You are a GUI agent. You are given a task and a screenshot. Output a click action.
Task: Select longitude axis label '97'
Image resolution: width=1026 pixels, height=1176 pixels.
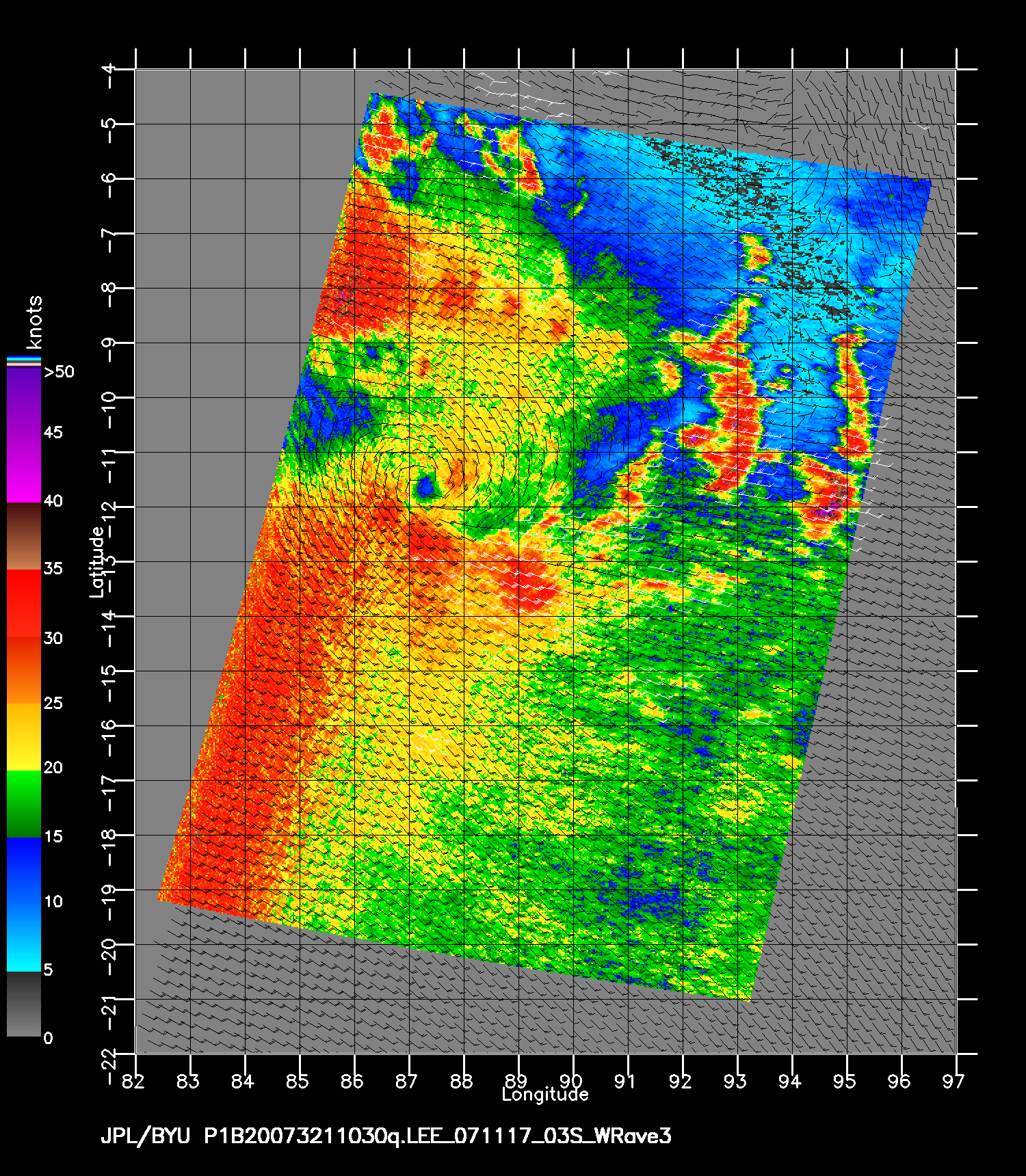[x=953, y=1081]
